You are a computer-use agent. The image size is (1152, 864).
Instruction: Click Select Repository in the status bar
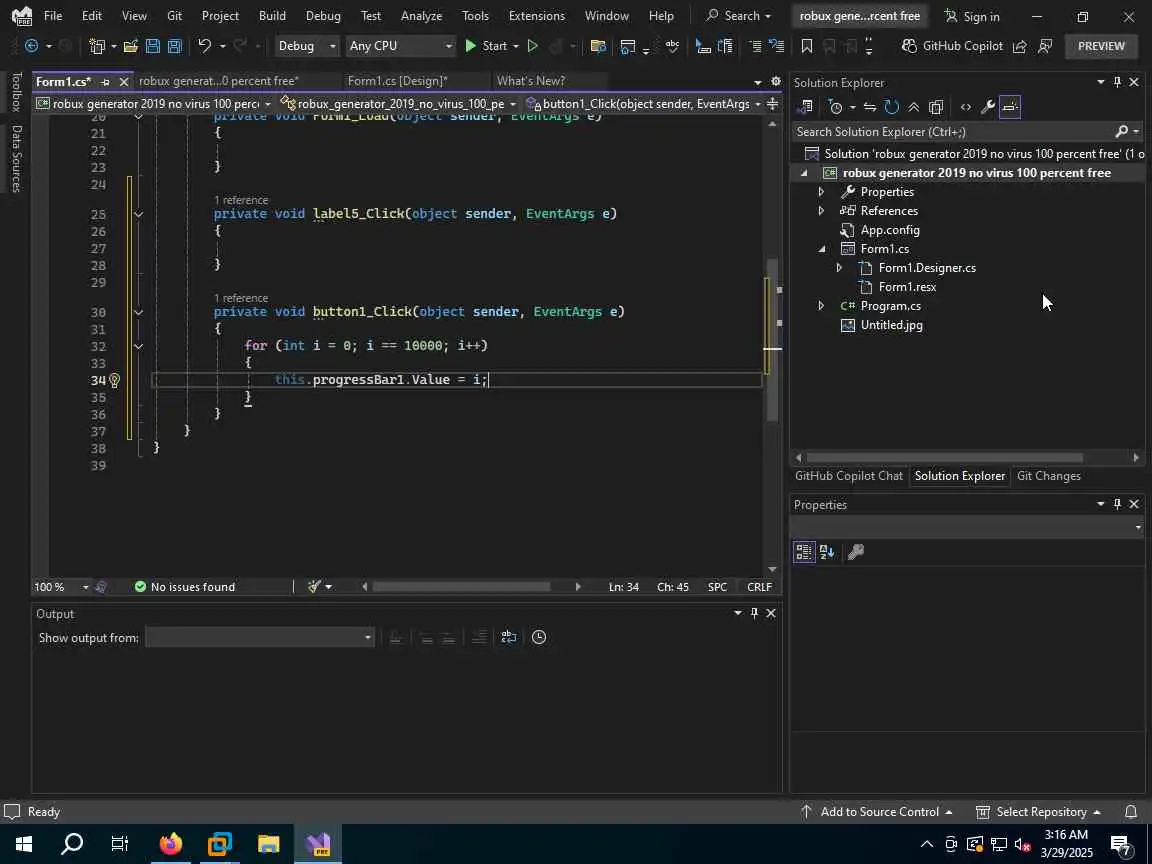(x=1038, y=812)
